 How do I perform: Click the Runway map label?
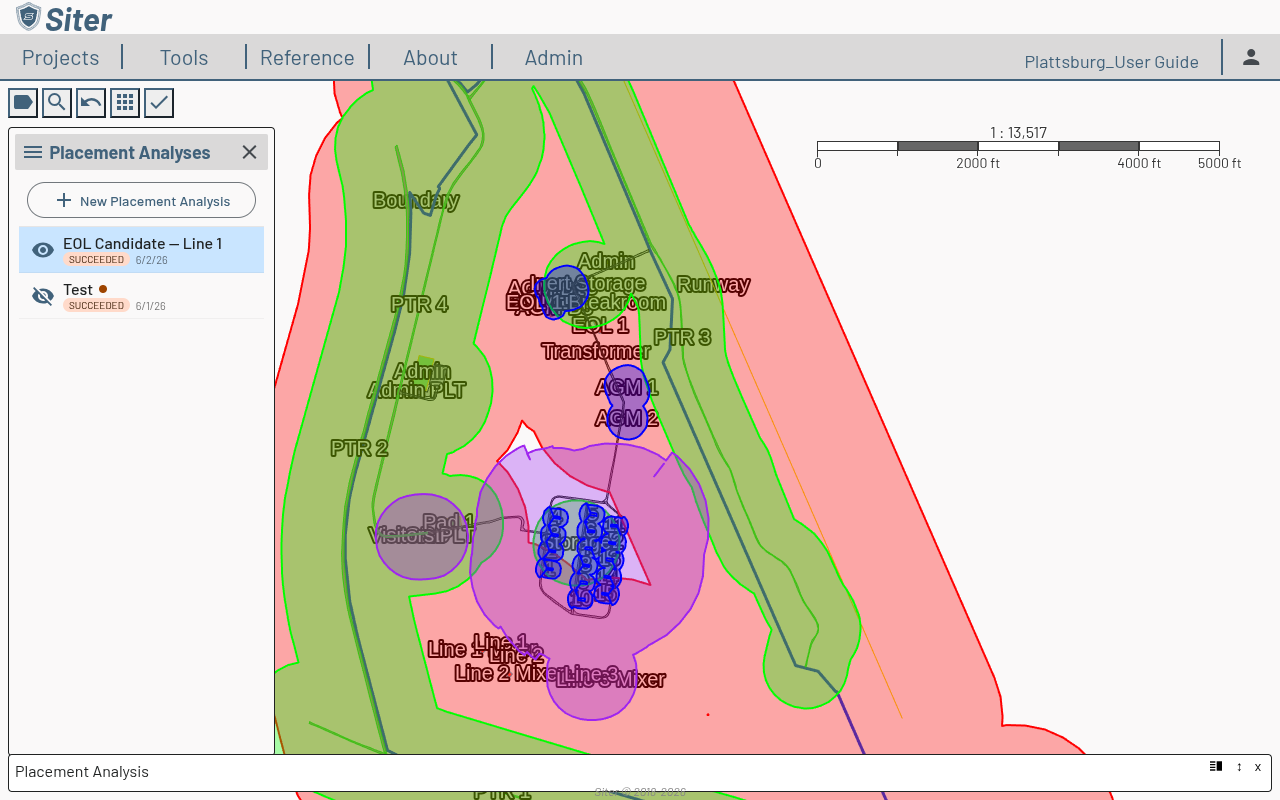pos(713,284)
